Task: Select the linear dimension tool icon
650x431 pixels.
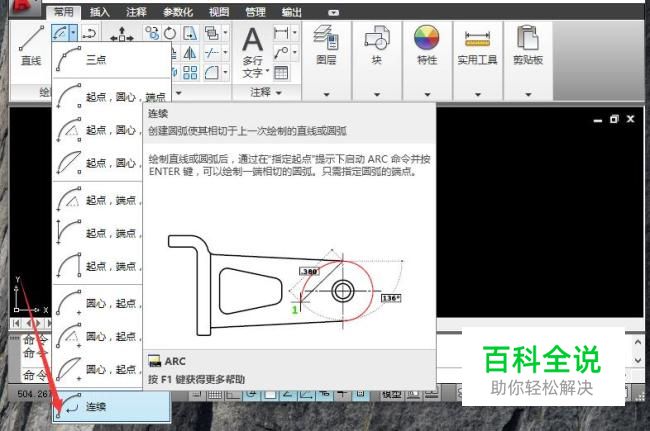Action: pos(281,33)
